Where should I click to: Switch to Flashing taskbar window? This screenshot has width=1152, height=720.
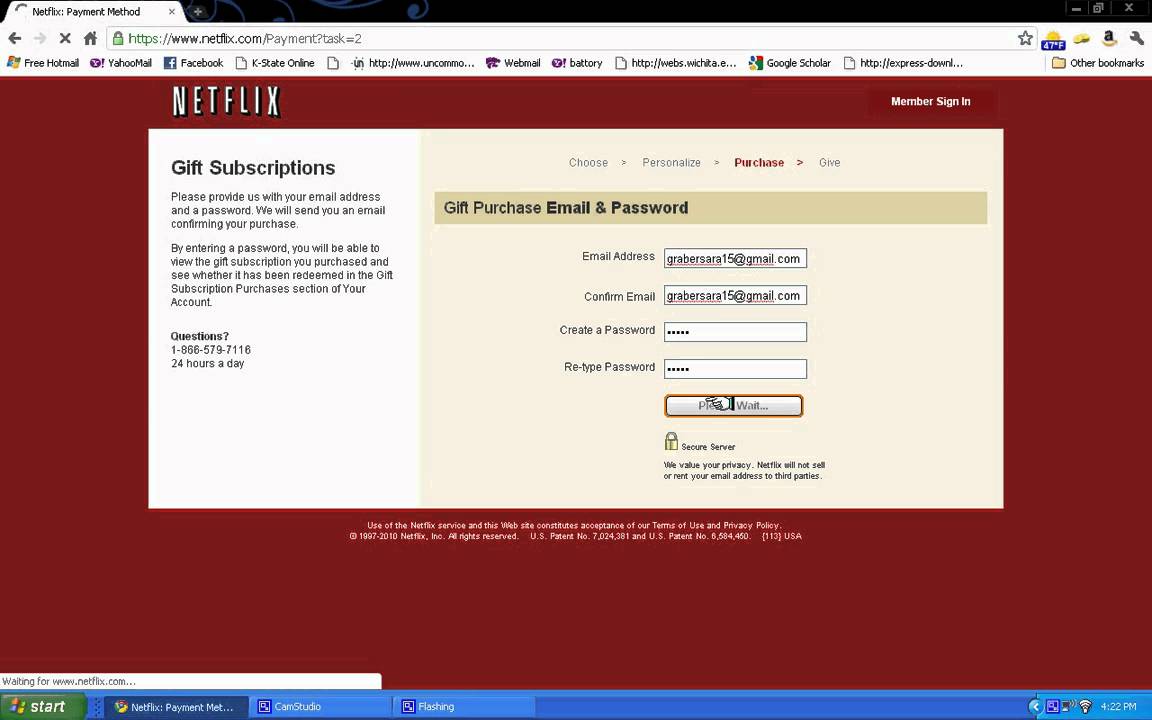463,707
